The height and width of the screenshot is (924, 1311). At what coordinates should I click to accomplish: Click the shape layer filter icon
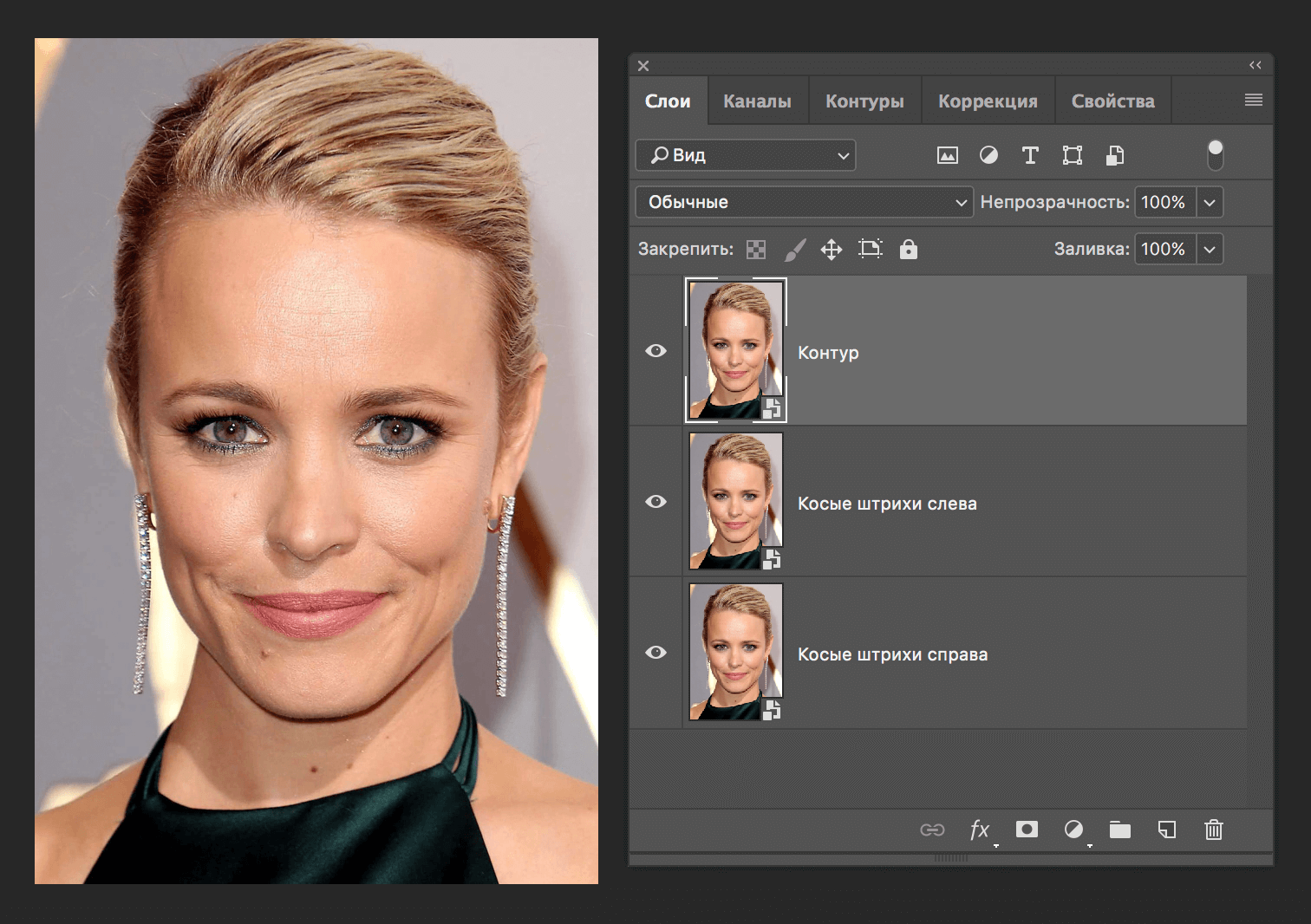[1073, 155]
